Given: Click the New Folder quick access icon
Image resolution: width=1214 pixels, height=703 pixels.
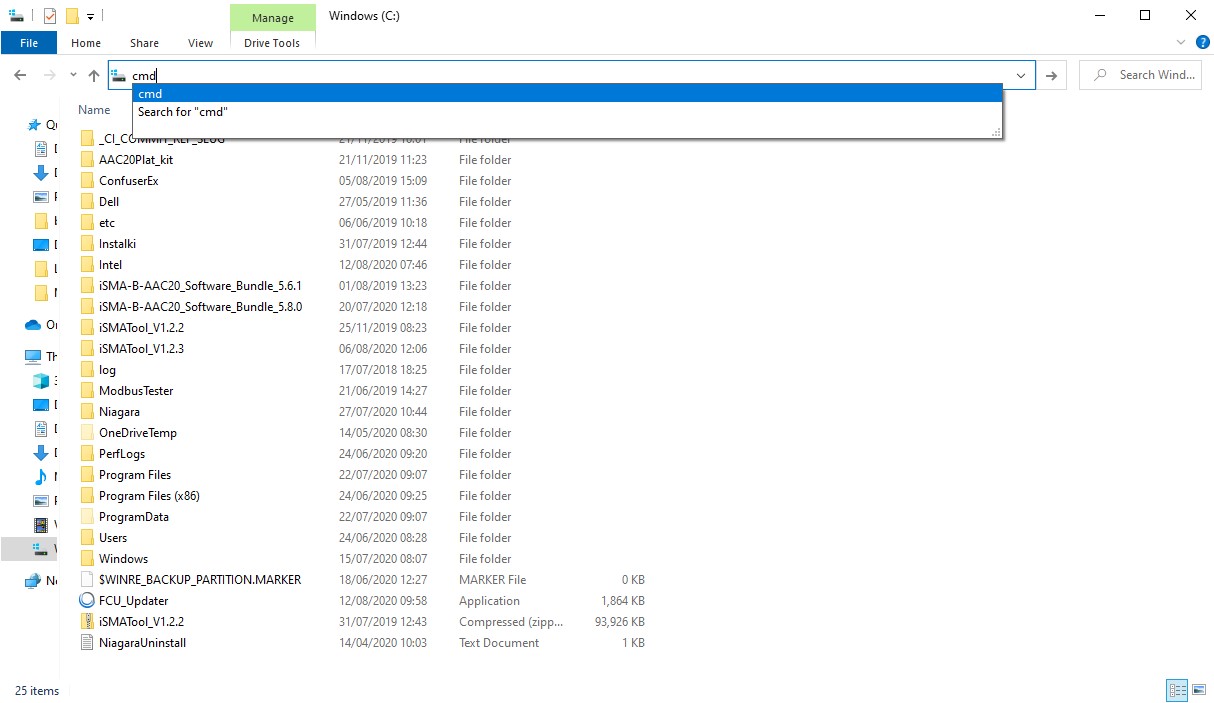Looking at the screenshot, I should (72, 16).
